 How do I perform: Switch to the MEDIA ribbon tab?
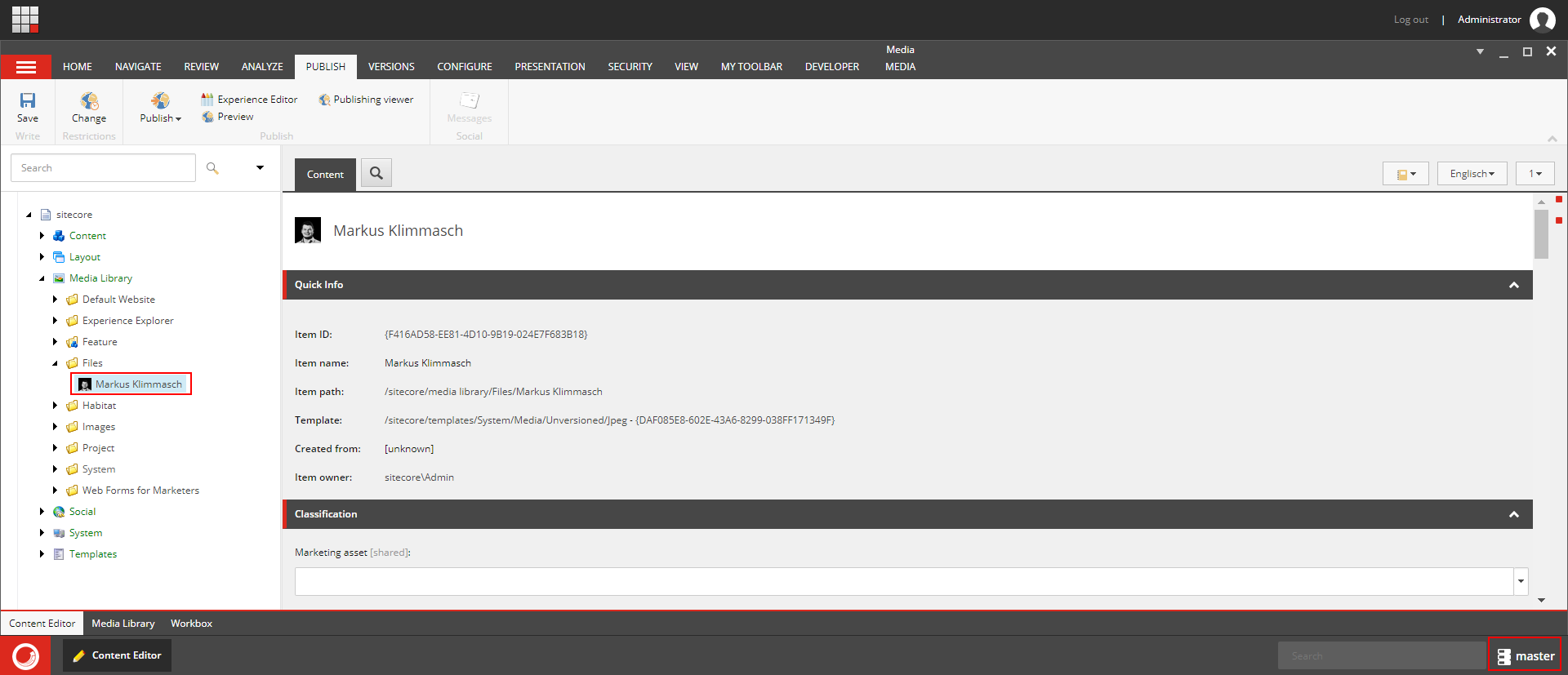click(x=900, y=67)
